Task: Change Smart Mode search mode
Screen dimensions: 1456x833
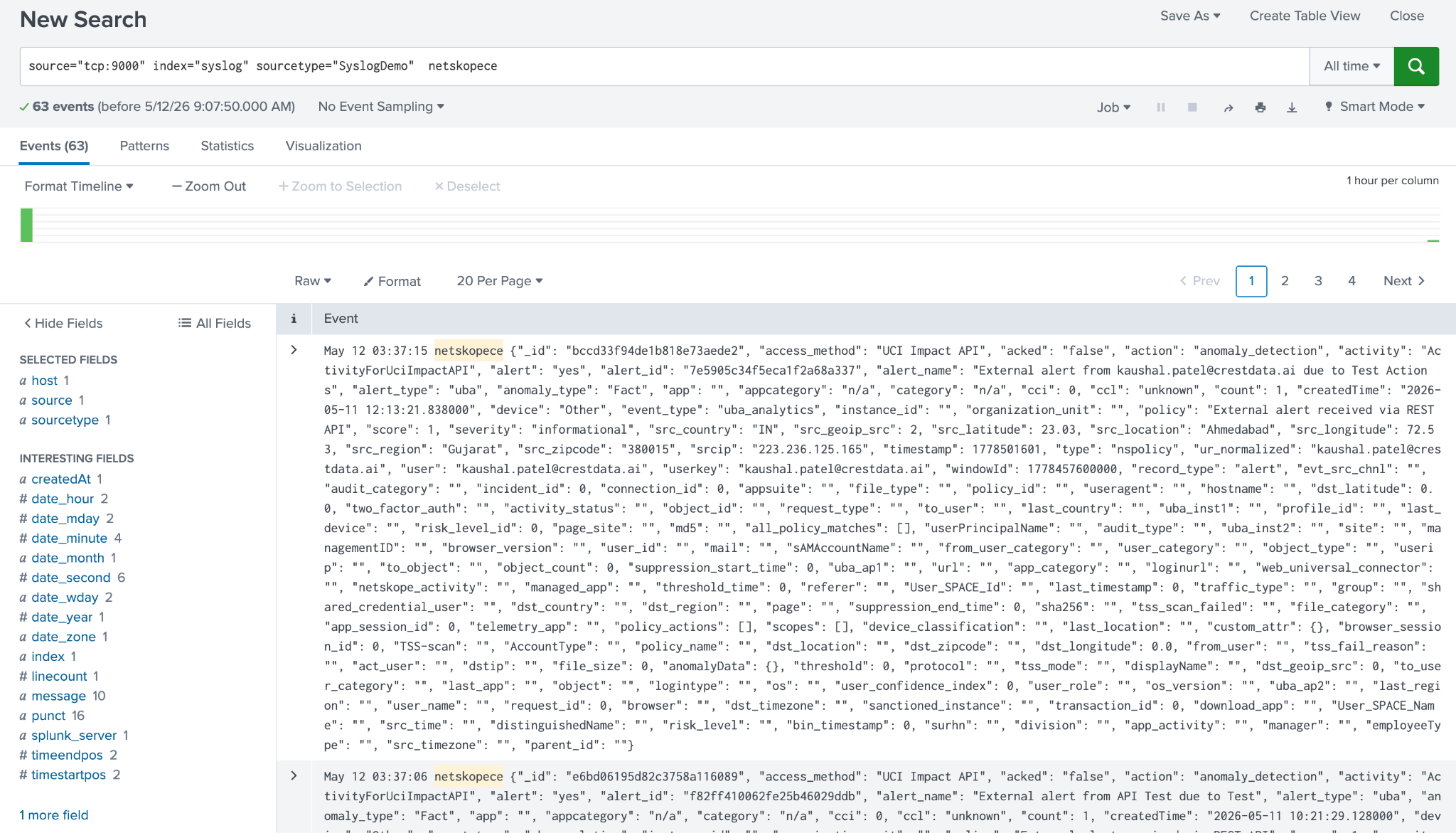Action: [x=1375, y=107]
